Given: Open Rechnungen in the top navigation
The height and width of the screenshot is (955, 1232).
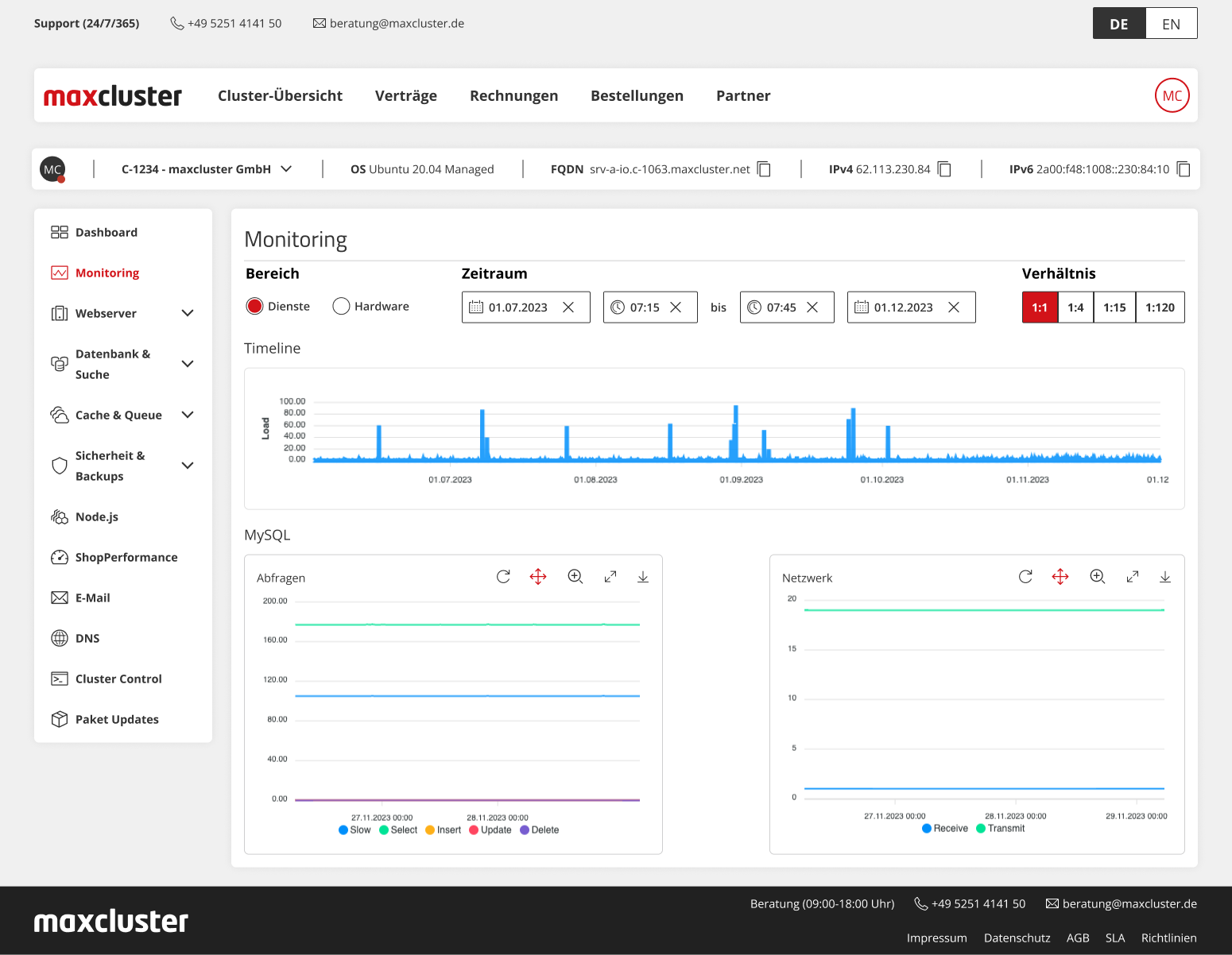Looking at the screenshot, I should [x=513, y=95].
